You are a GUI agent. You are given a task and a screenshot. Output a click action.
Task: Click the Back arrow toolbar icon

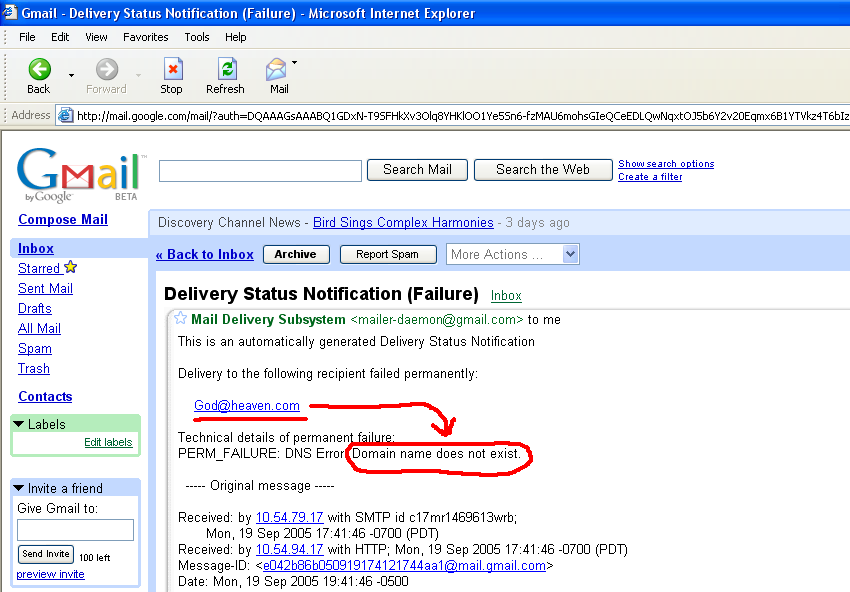pyautogui.click(x=39, y=70)
